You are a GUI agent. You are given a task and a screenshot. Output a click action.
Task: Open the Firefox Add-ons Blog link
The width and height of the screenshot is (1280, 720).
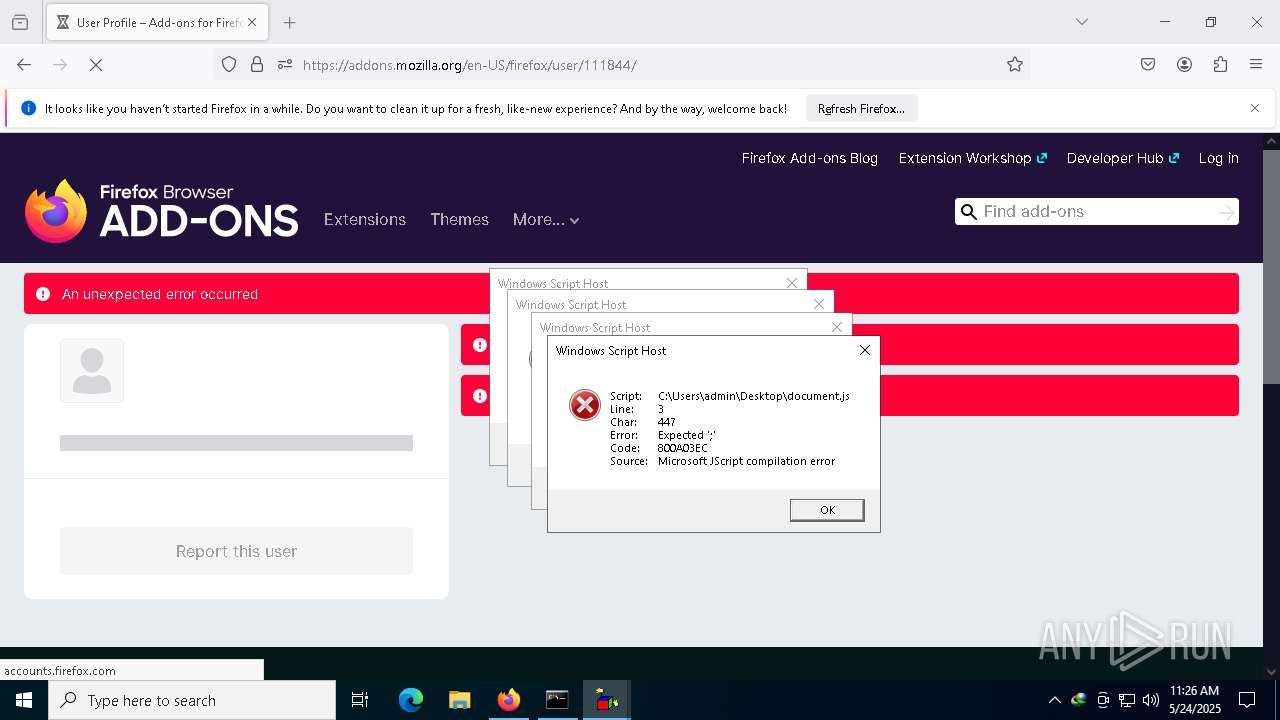point(810,158)
